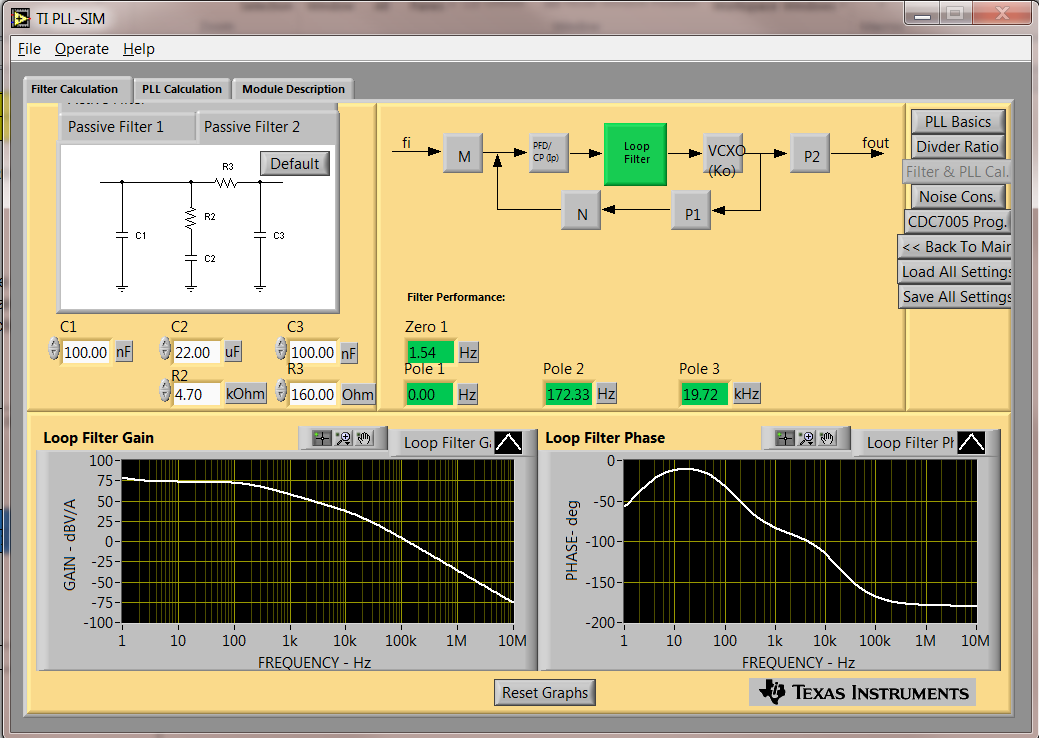Click Pole 2 indicator value 172.33
Screen dimensions: 1039x738
click(x=568, y=394)
